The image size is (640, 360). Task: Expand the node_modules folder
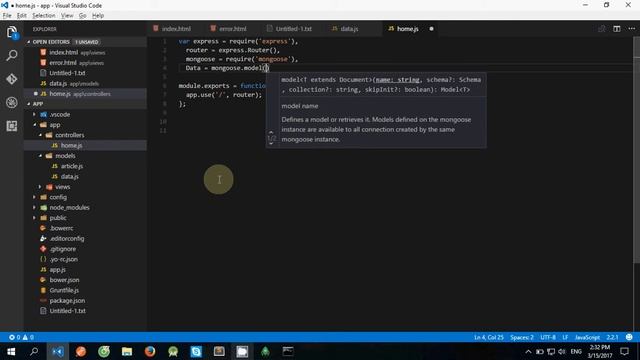click(34, 208)
